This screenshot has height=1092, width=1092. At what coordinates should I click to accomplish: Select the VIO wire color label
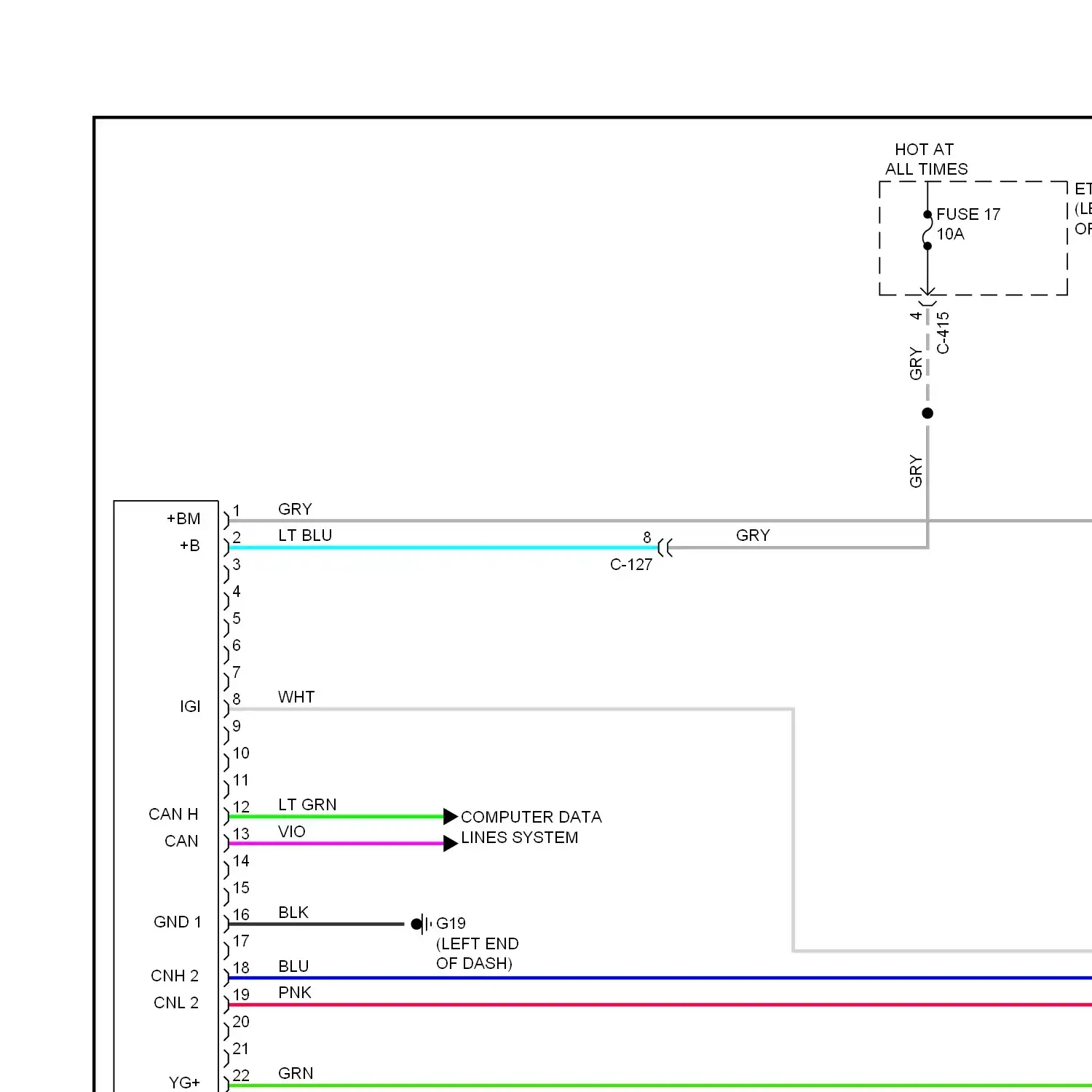[291, 831]
